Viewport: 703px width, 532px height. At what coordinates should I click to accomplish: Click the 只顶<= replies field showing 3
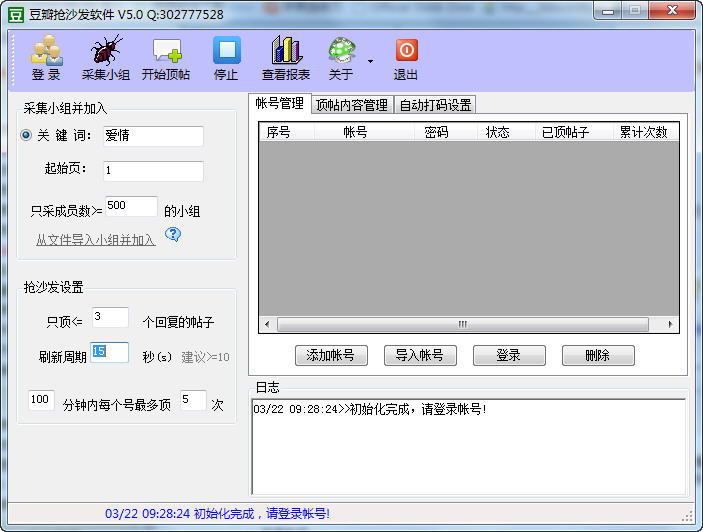pyautogui.click(x=110, y=317)
